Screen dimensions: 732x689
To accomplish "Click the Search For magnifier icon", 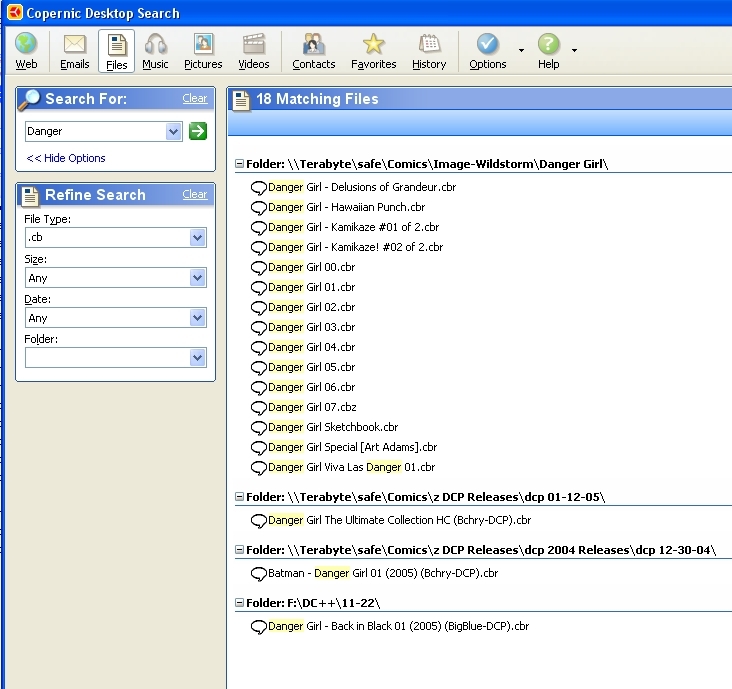I will (x=29, y=99).
